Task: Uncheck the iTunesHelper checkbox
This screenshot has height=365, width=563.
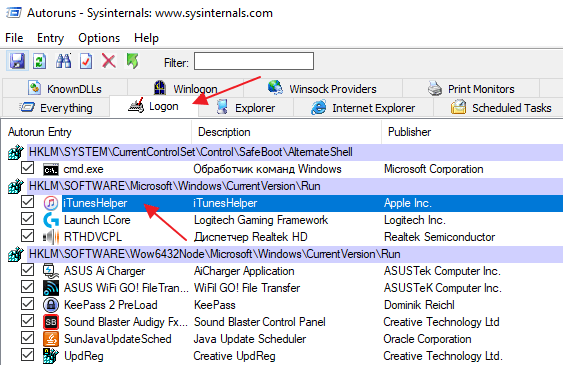Action: [27, 202]
